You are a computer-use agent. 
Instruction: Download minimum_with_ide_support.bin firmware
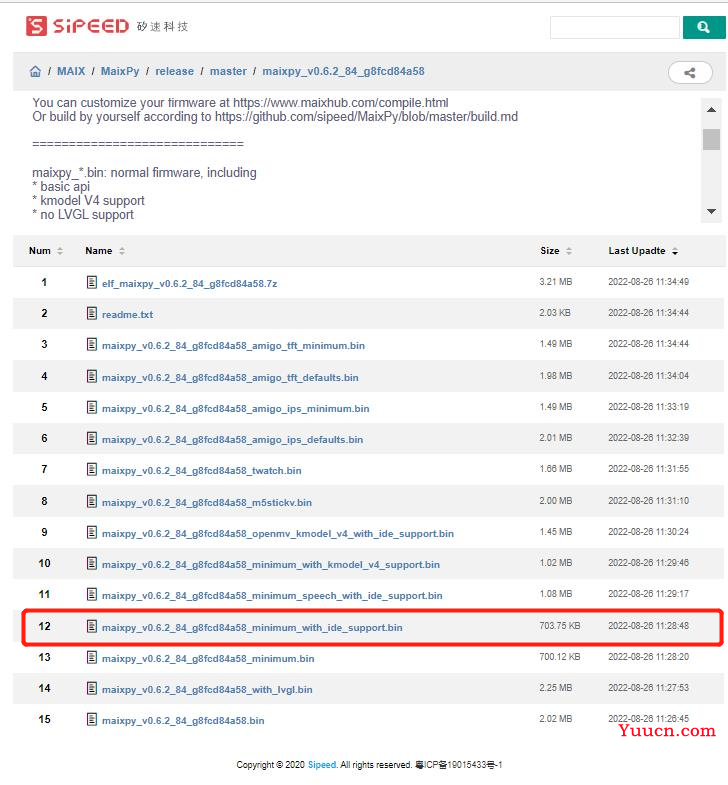pos(252,628)
